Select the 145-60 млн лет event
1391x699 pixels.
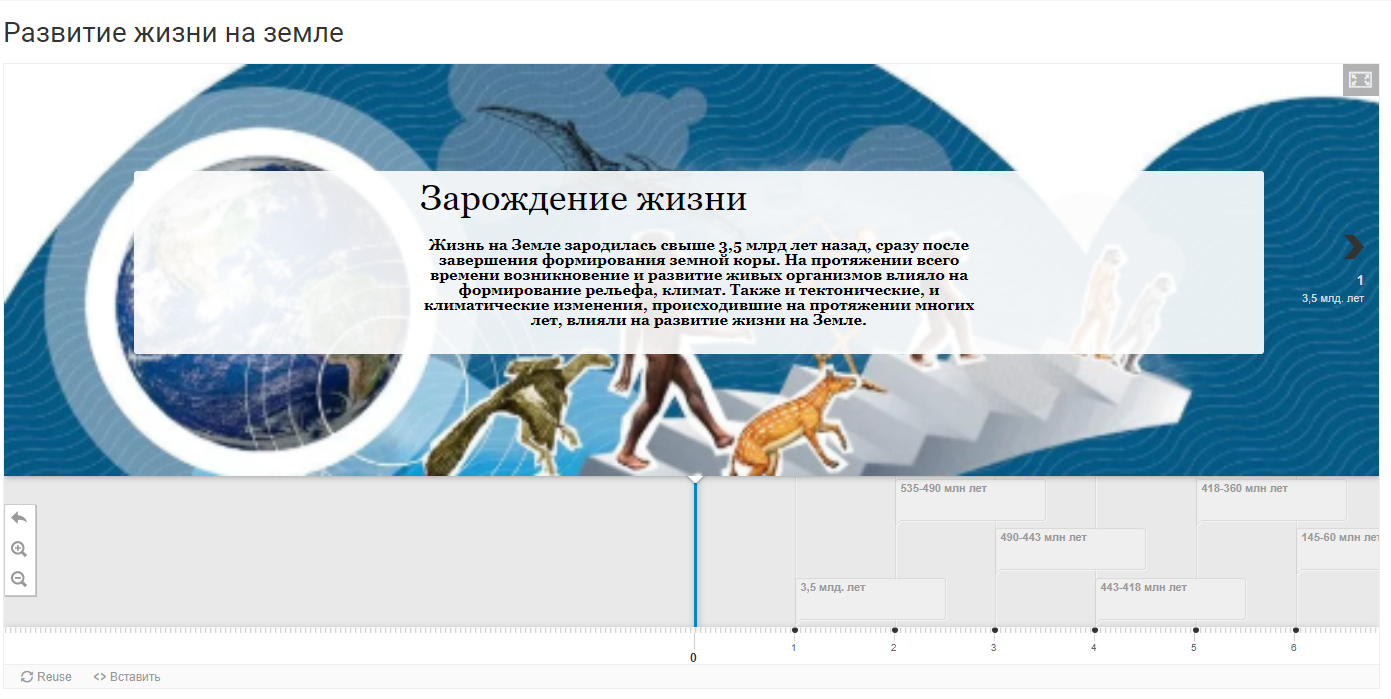pos(1338,548)
